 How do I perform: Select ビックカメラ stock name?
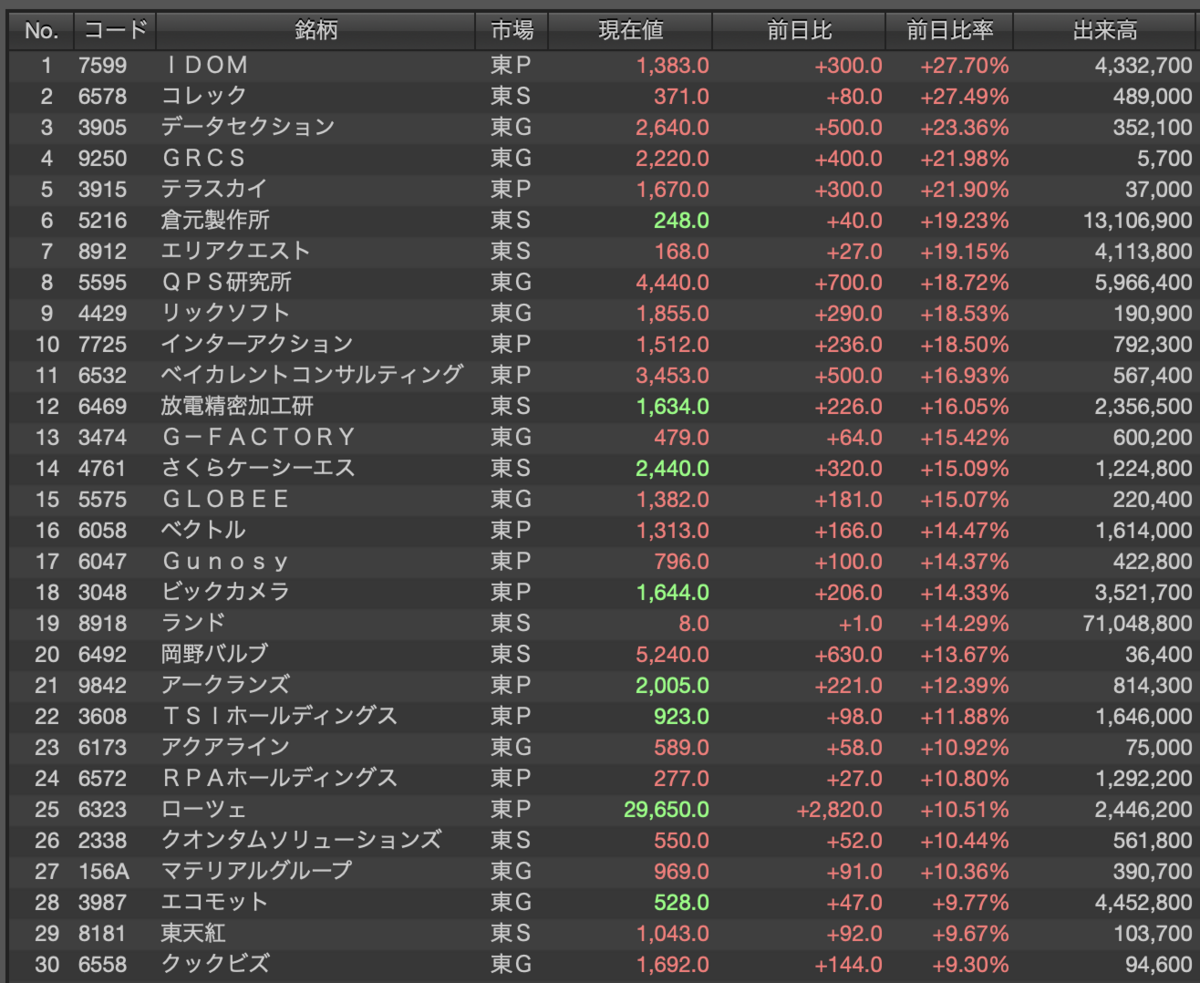(225, 592)
